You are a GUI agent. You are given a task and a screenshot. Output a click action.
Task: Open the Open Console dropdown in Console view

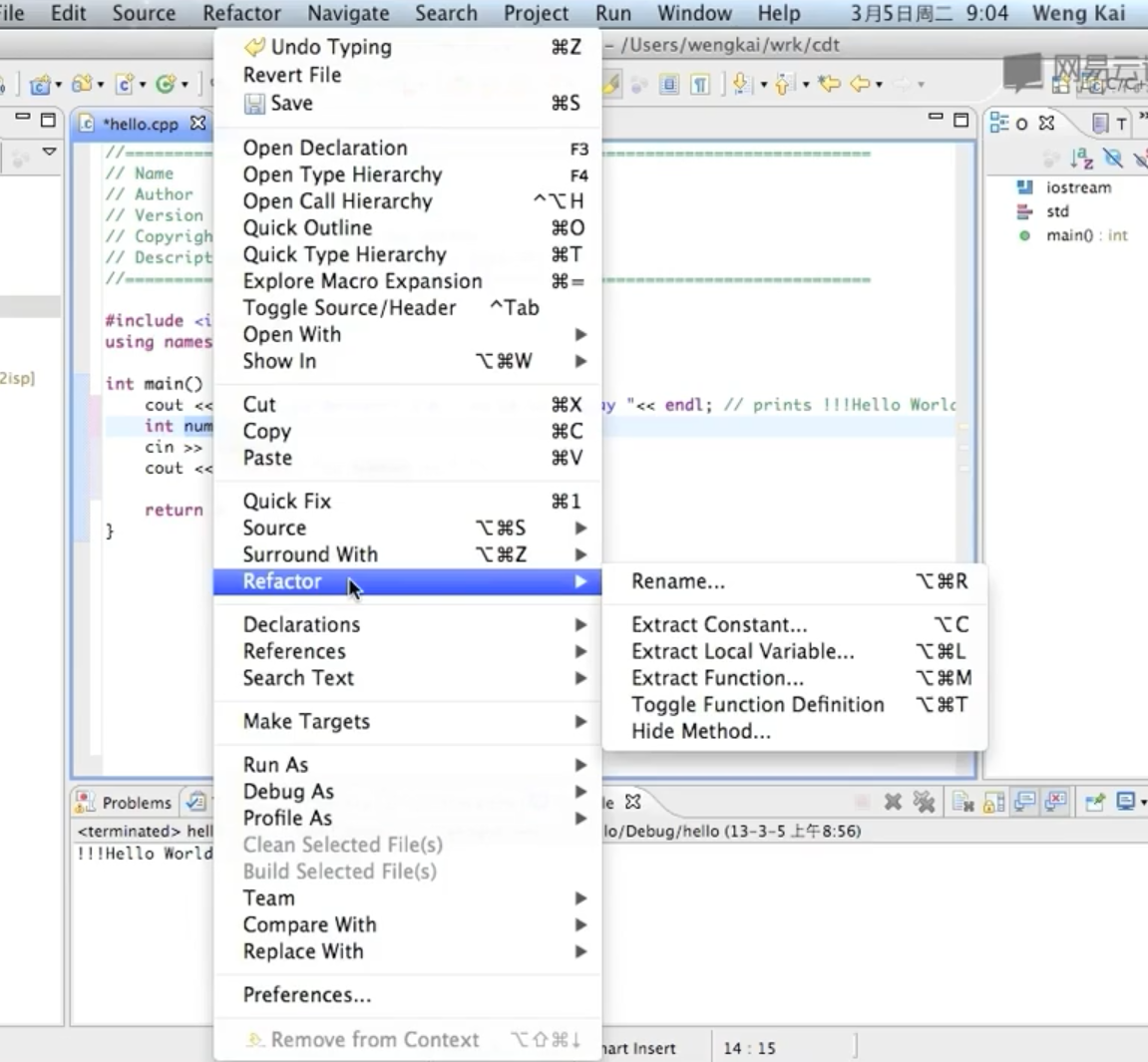1141,803
